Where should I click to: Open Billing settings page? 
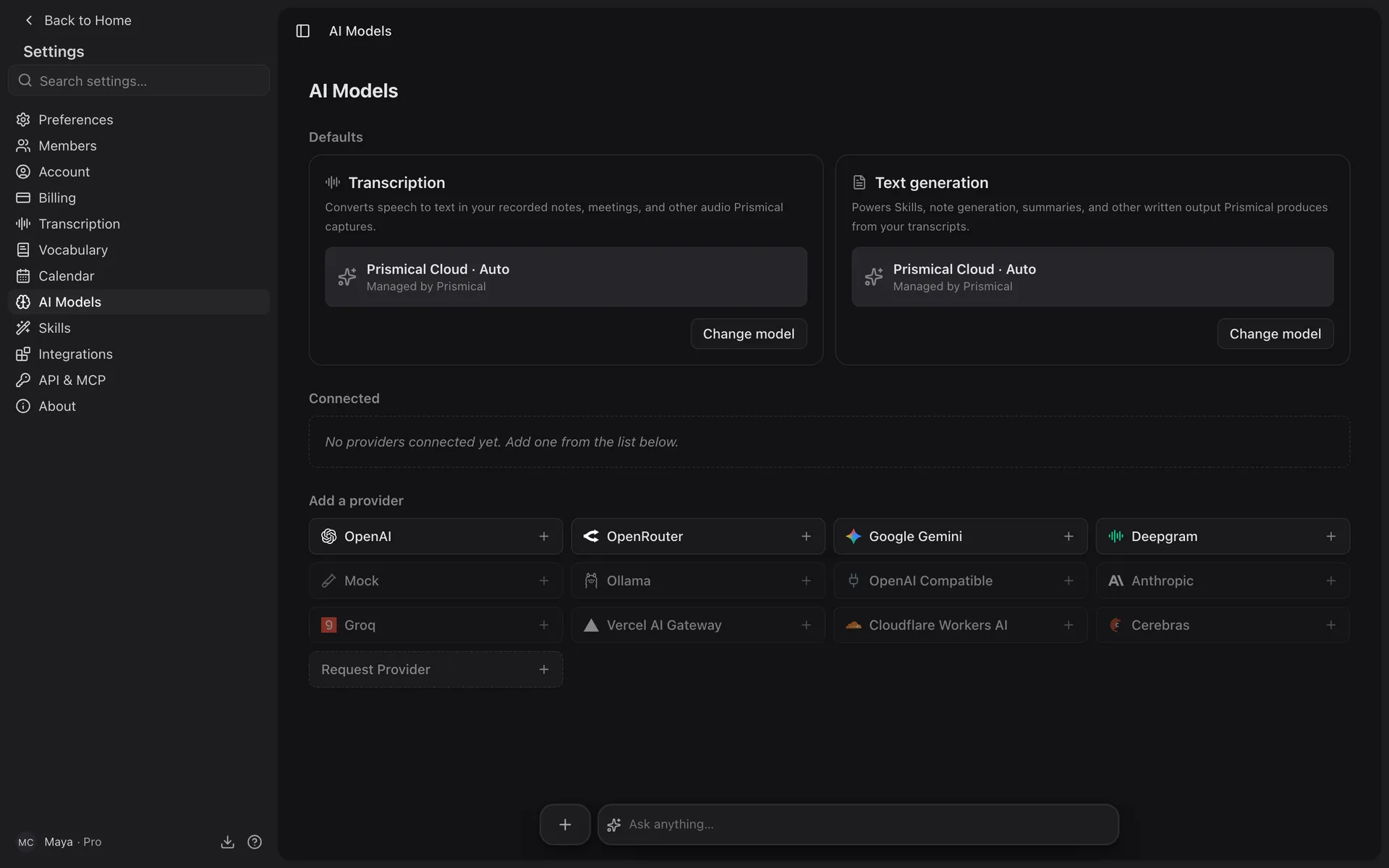click(x=139, y=197)
